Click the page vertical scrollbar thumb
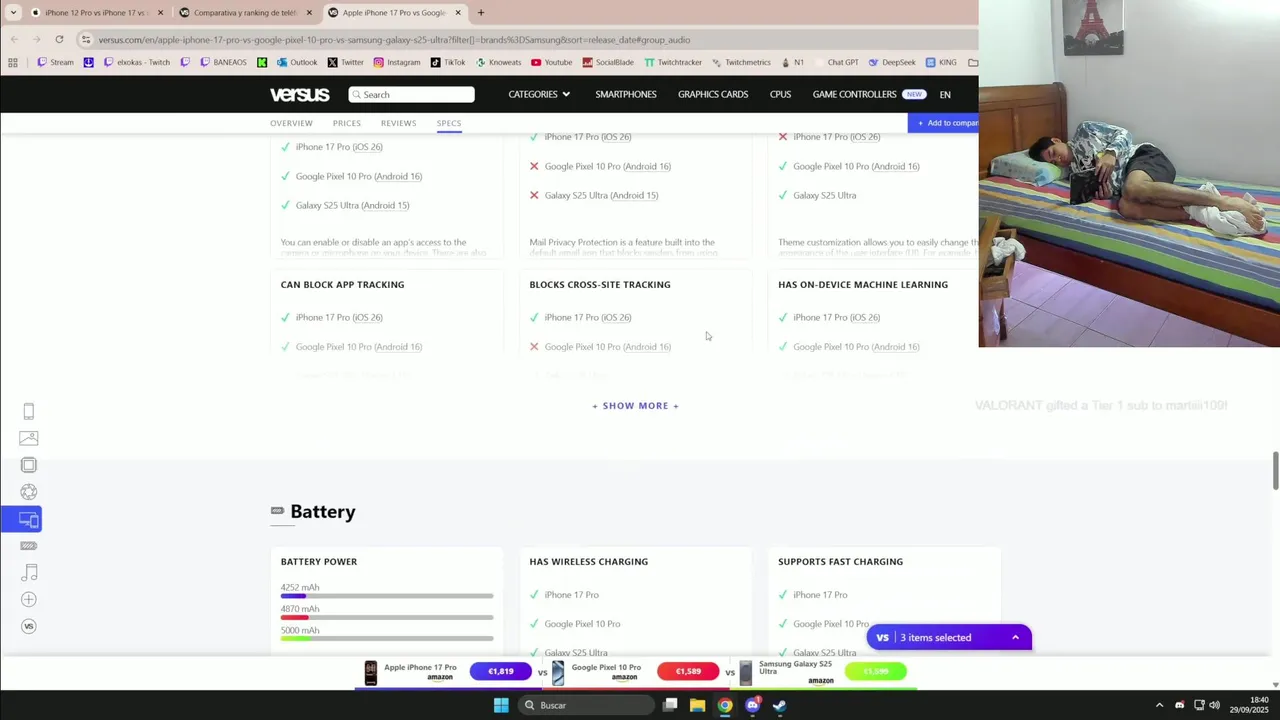Image resolution: width=1280 pixels, height=720 pixels. click(1275, 471)
